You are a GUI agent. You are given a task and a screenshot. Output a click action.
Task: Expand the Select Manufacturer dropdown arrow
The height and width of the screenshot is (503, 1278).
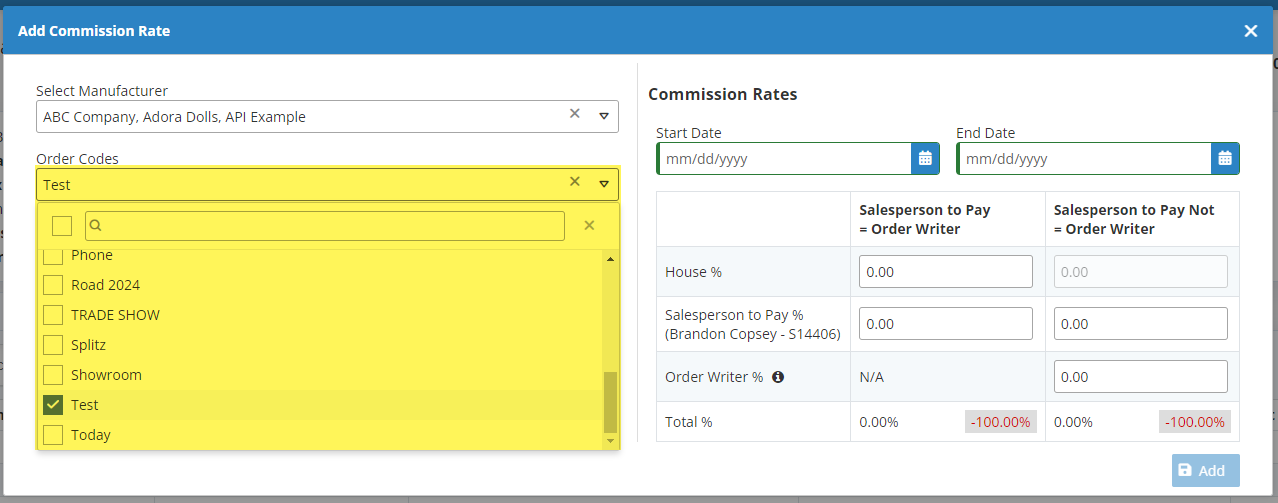coord(604,116)
